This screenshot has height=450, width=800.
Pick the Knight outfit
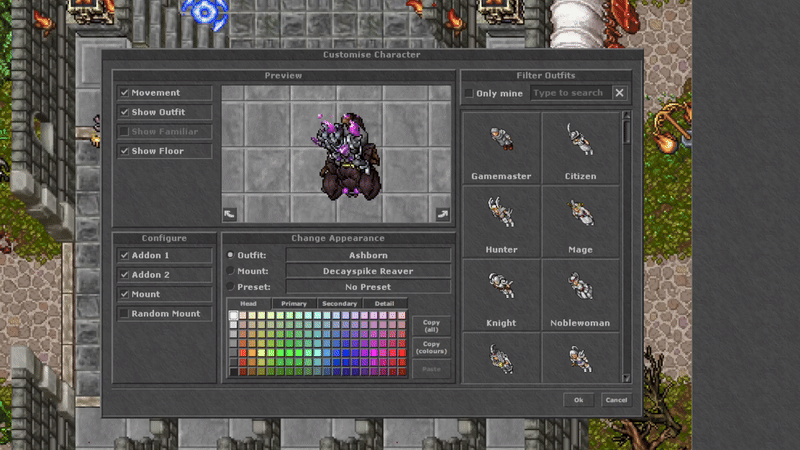(x=501, y=295)
